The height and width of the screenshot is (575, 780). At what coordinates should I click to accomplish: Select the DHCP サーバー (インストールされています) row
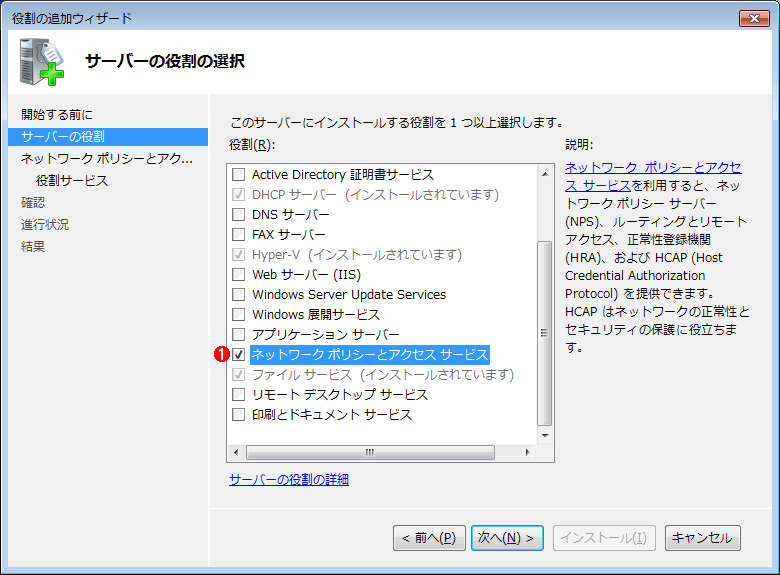375,194
